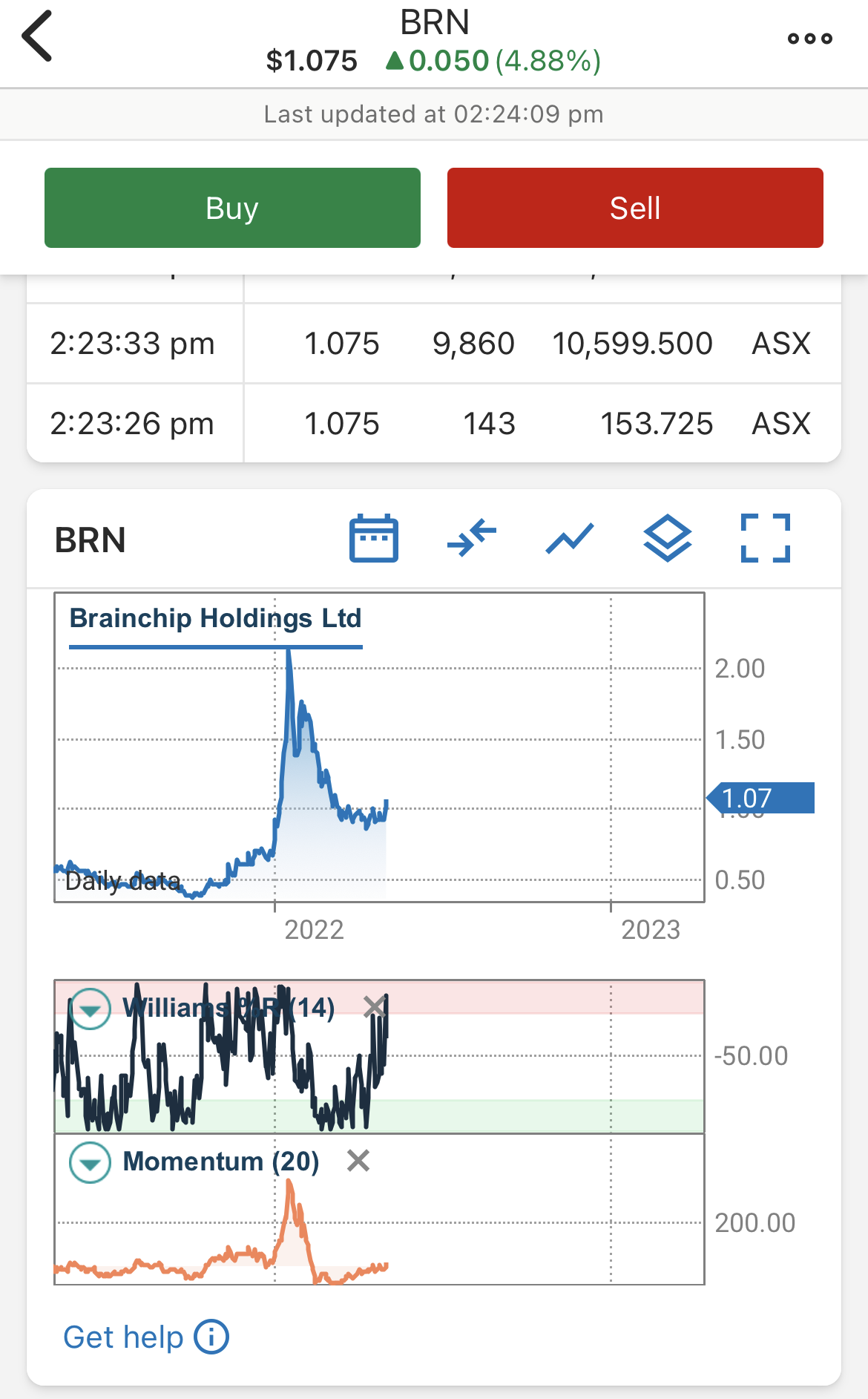Screen dimensions: 868x1399
Task: Tap the 1.50 price axis label
Action: coord(740,739)
